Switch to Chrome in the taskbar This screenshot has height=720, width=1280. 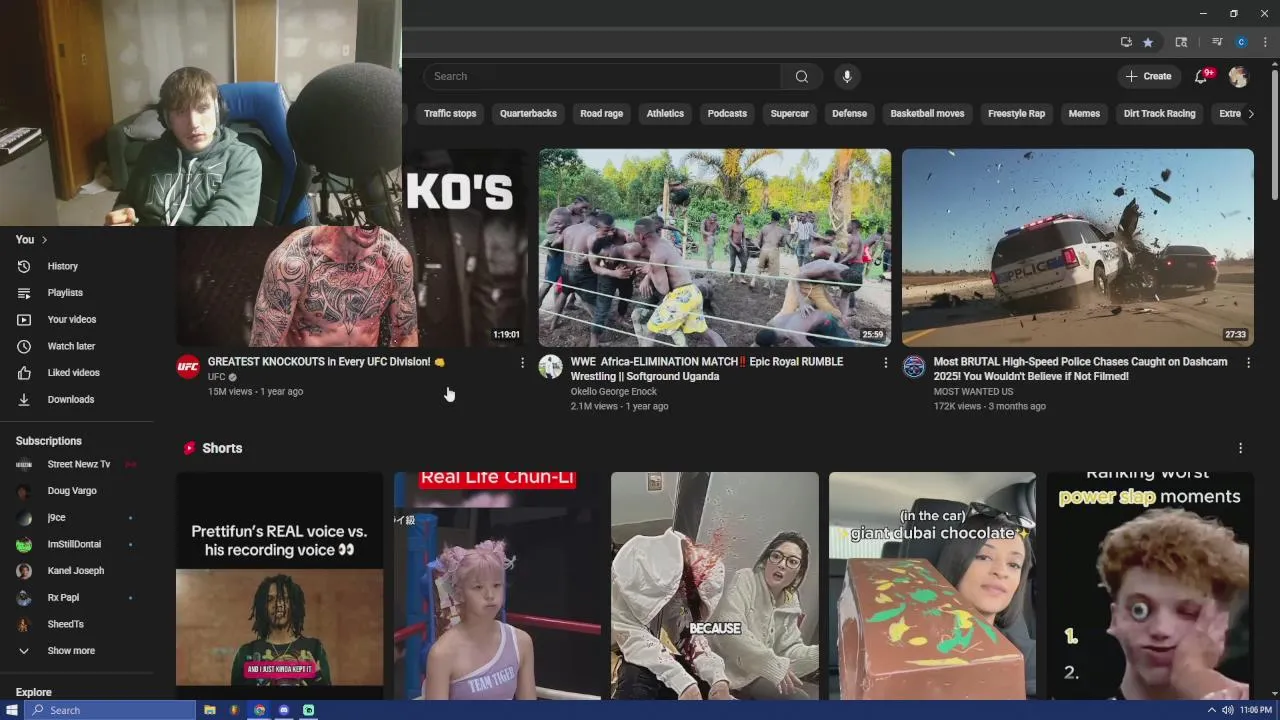coord(259,710)
